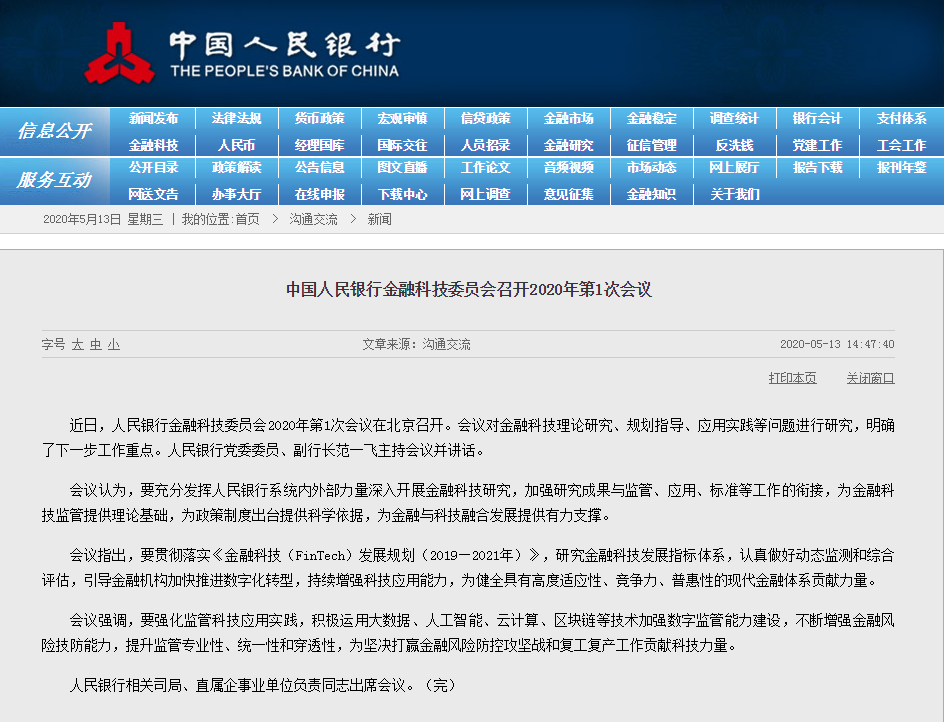Go to 党建工作 section

coord(817,145)
